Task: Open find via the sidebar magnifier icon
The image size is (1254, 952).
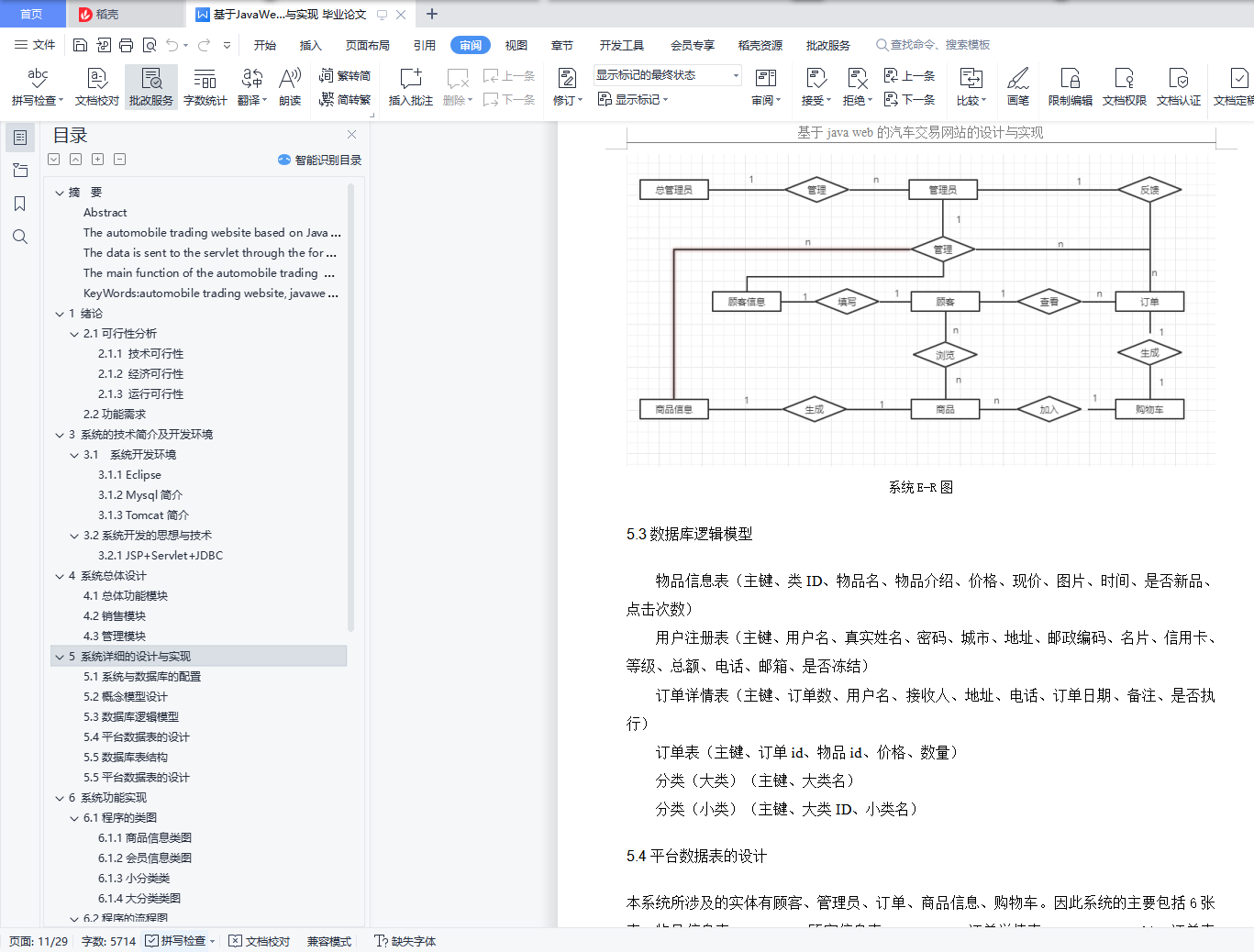Action: [20, 237]
